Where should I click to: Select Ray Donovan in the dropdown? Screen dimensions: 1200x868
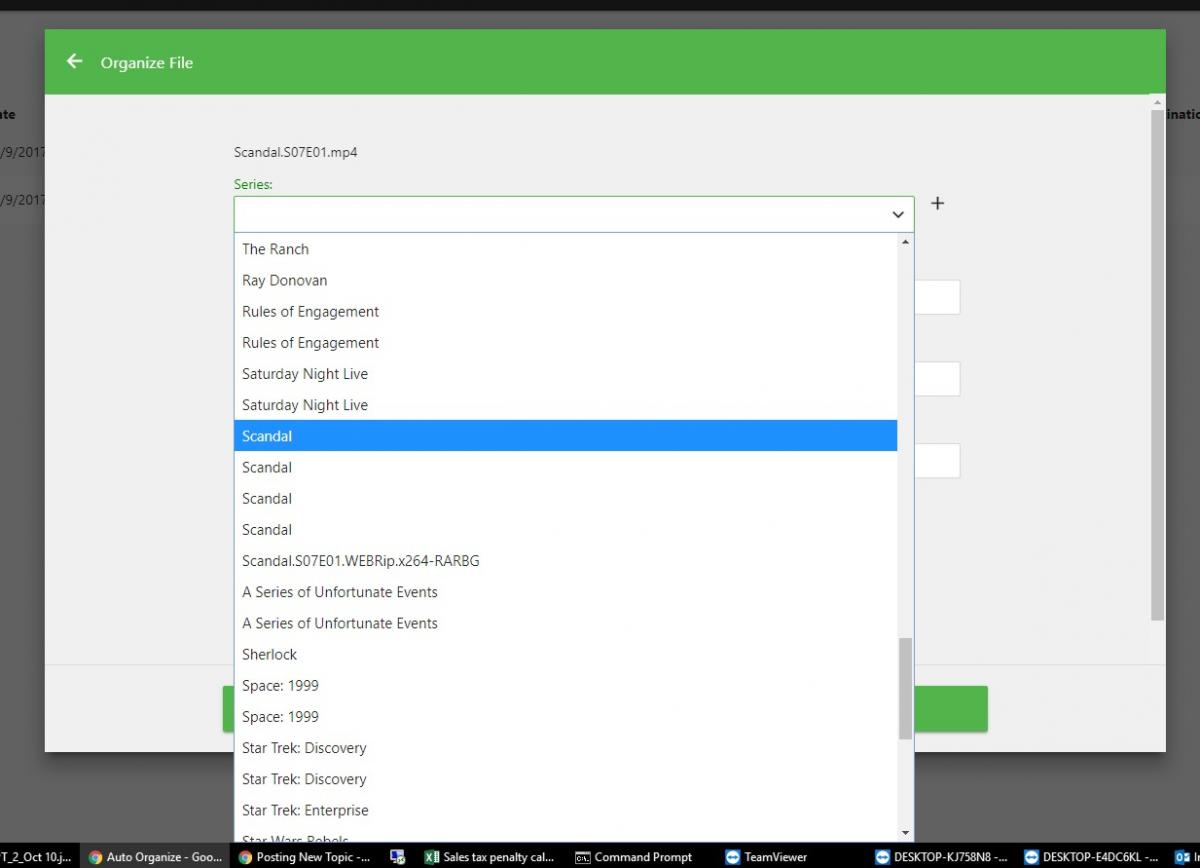coord(285,280)
